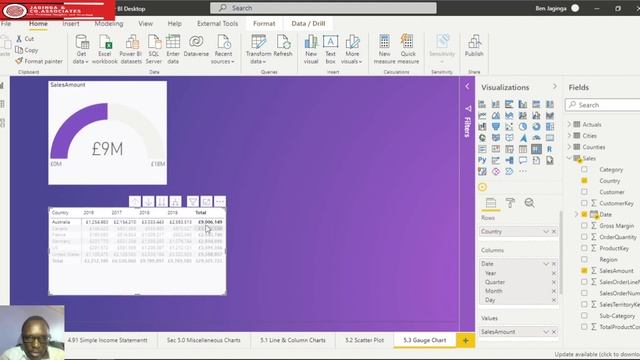The width and height of the screenshot is (640, 360).
Task: Open Date dropdown in Columns well
Action: (x=546, y=264)
